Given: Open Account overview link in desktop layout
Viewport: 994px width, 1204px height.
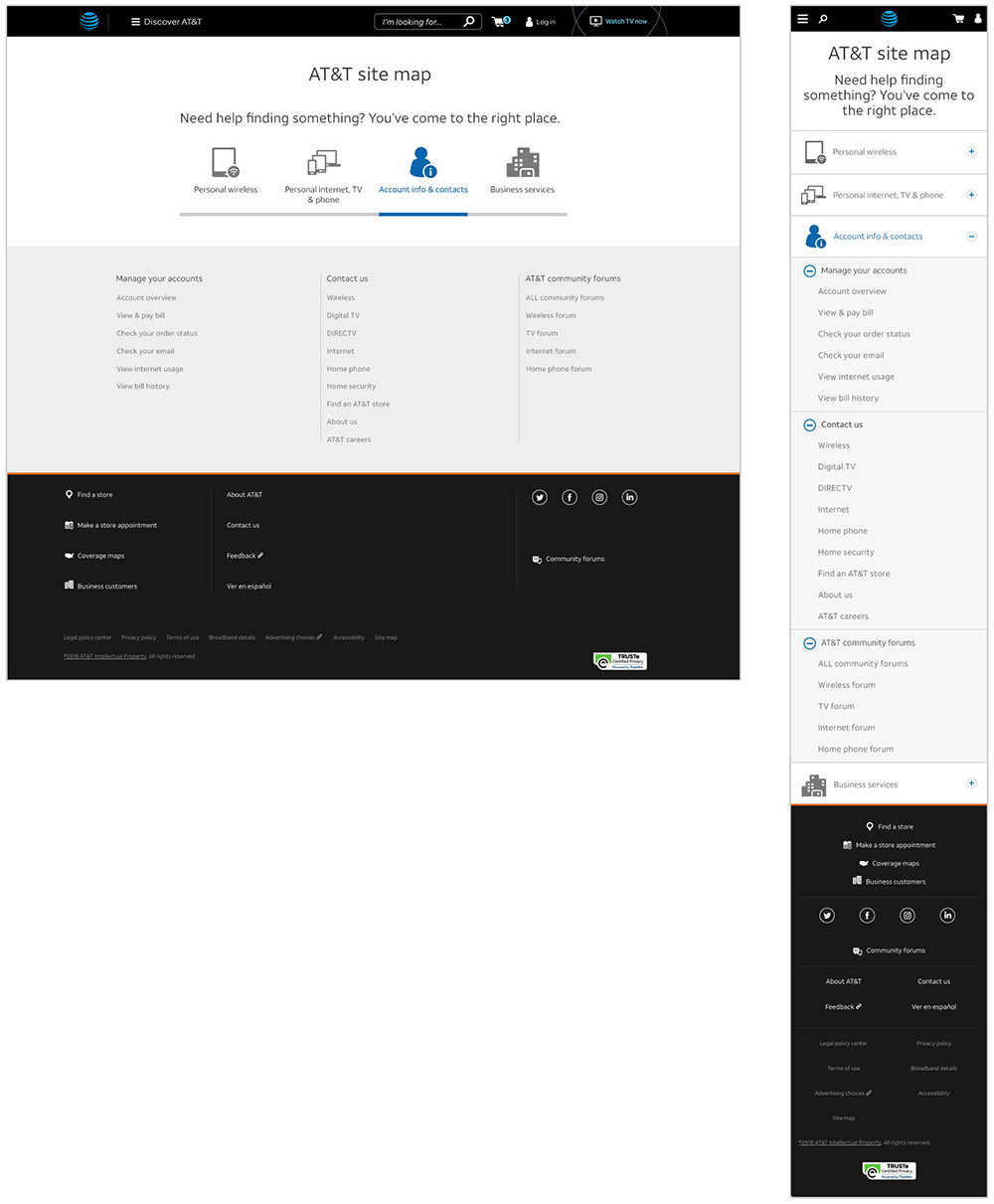Looking at the screenshot, I should 146,298.
